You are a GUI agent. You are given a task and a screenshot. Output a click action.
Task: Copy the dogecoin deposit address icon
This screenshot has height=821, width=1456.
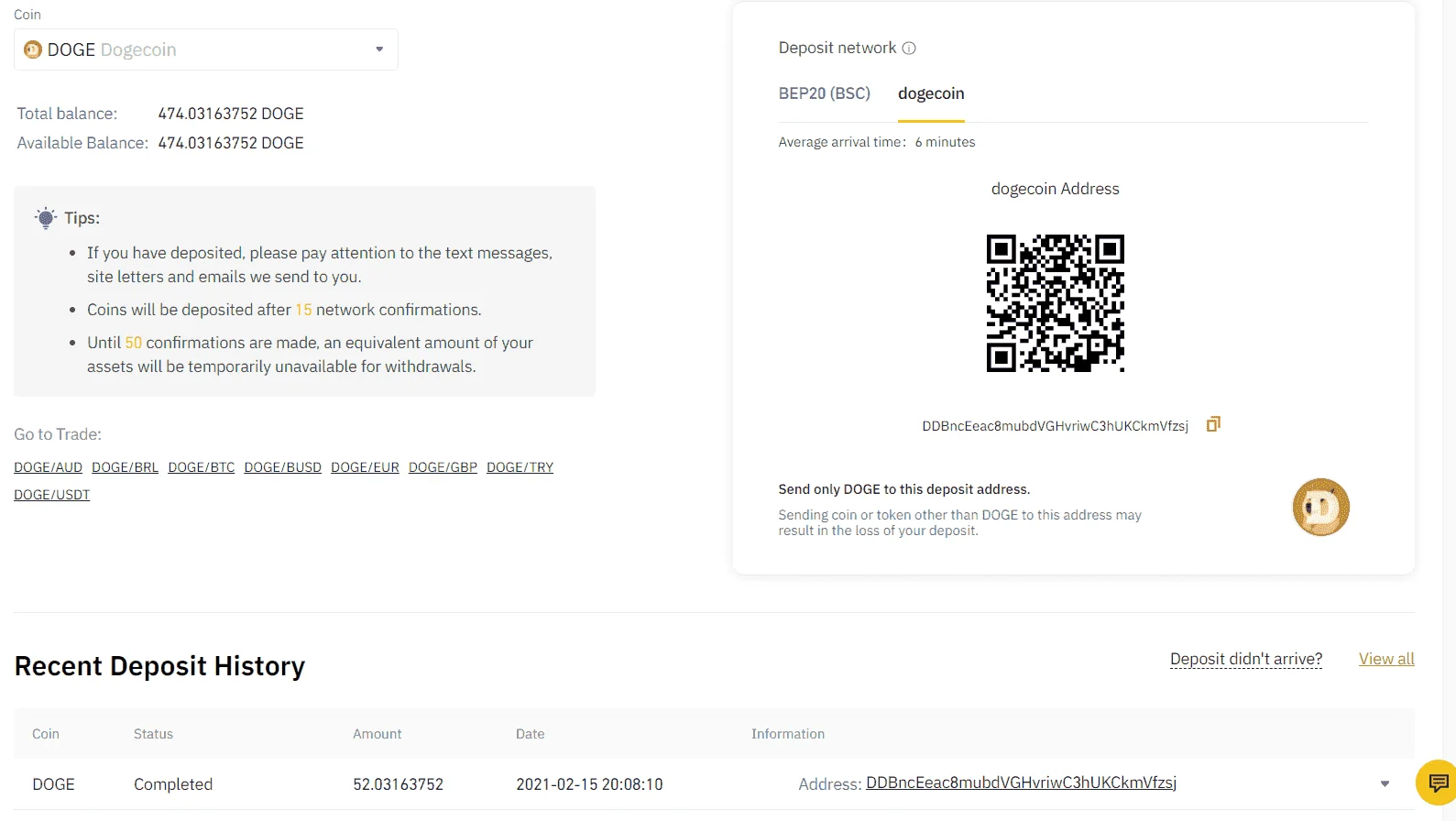(x=1213, y=424)
